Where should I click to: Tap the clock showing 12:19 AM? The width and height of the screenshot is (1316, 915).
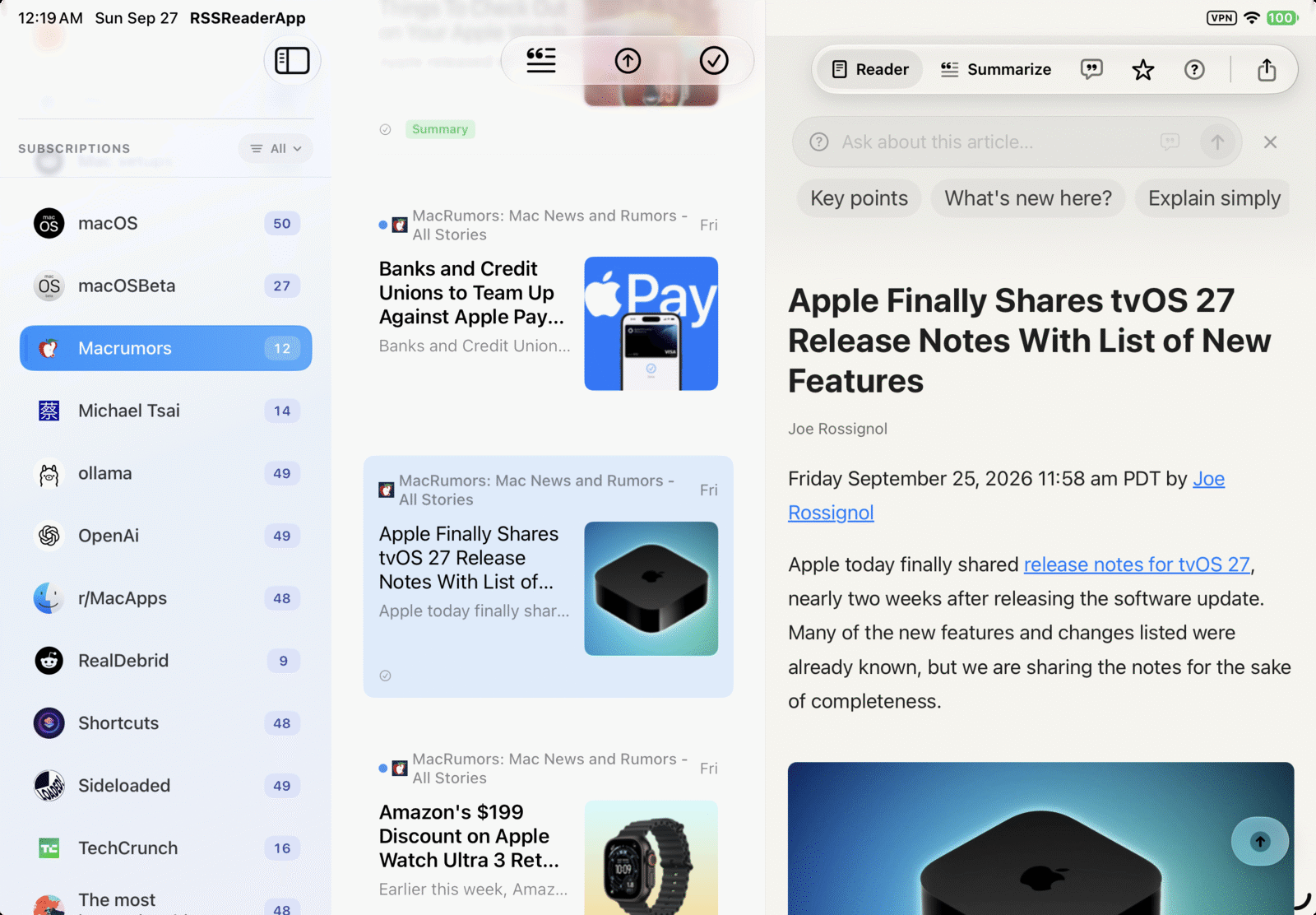point(50,18)
